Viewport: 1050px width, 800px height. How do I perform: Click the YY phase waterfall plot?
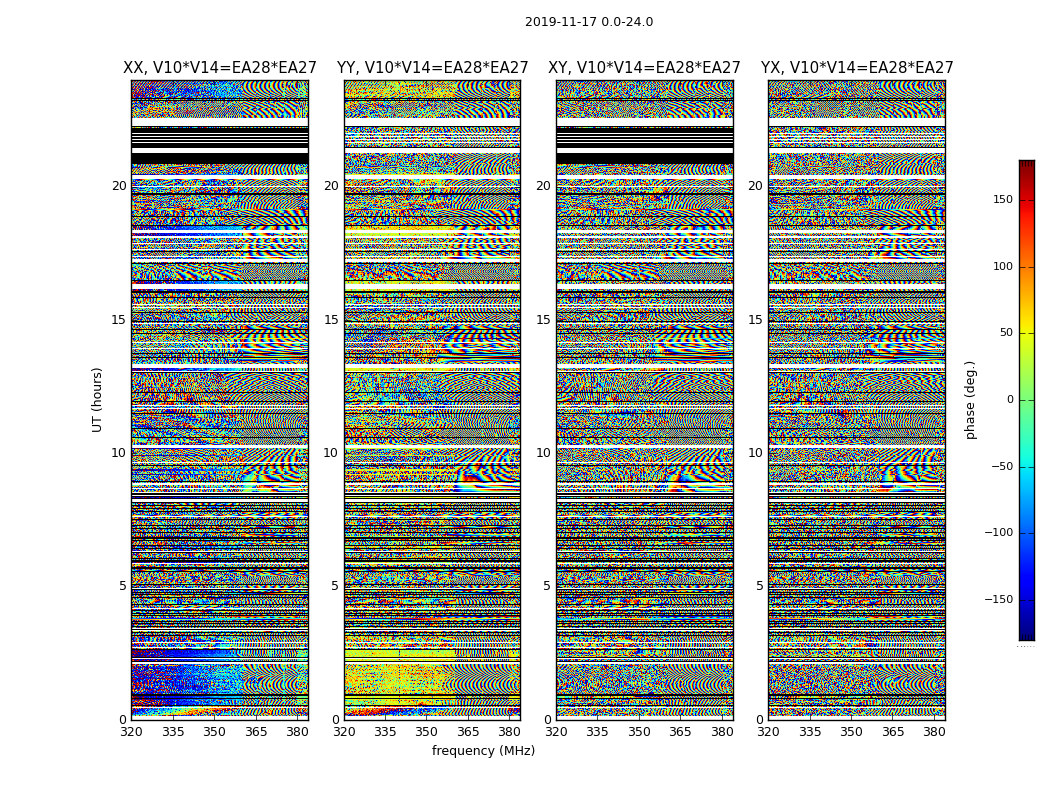pyautogui.click(x=432, y=400)
